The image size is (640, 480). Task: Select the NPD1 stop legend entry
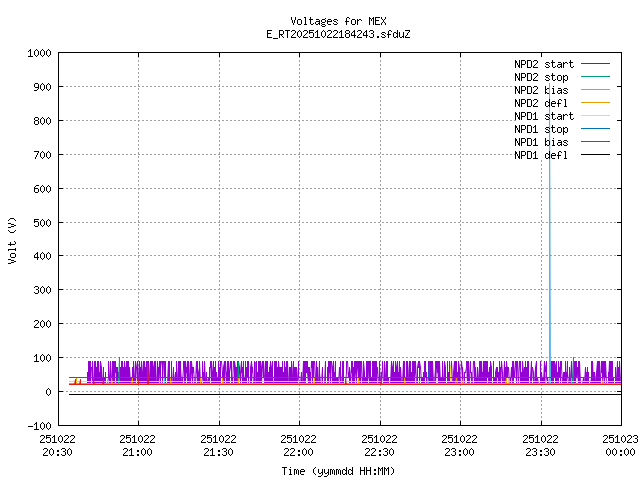coord(541,129)
